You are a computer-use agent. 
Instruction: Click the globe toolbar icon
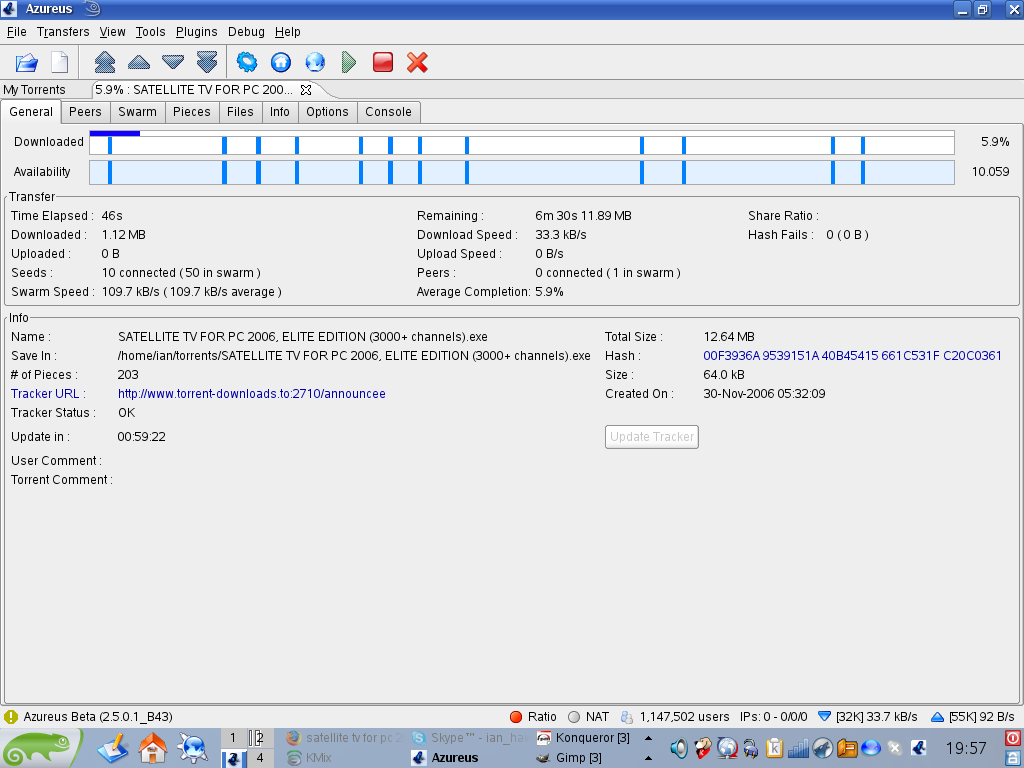pos(315,63)
